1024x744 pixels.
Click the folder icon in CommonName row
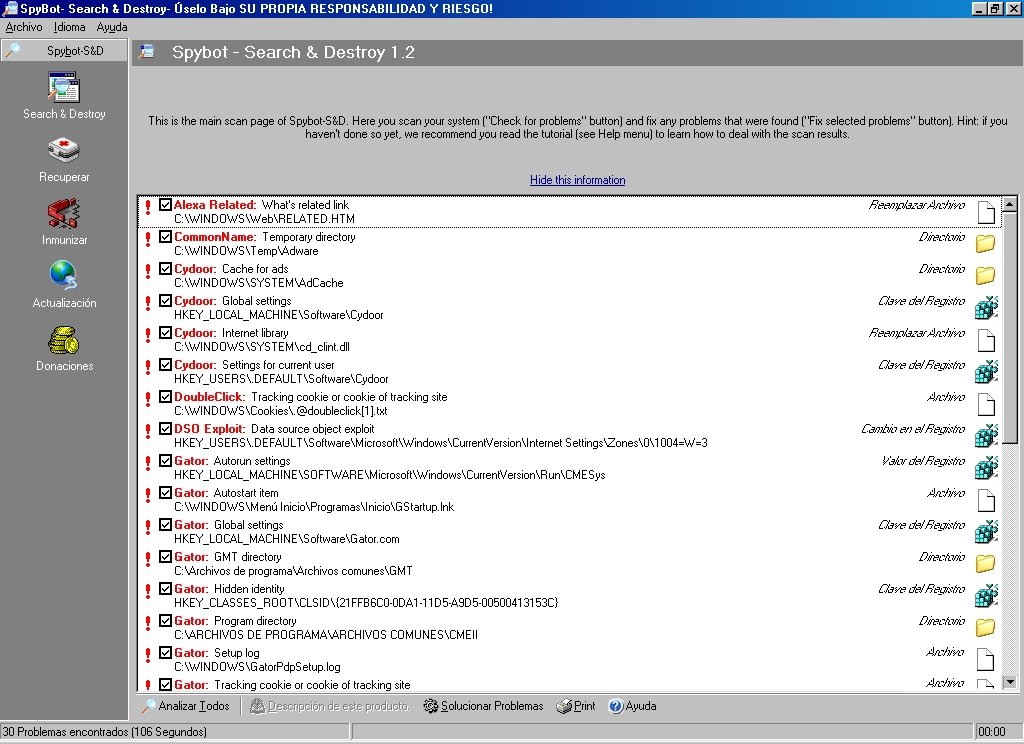pos(986,244)
